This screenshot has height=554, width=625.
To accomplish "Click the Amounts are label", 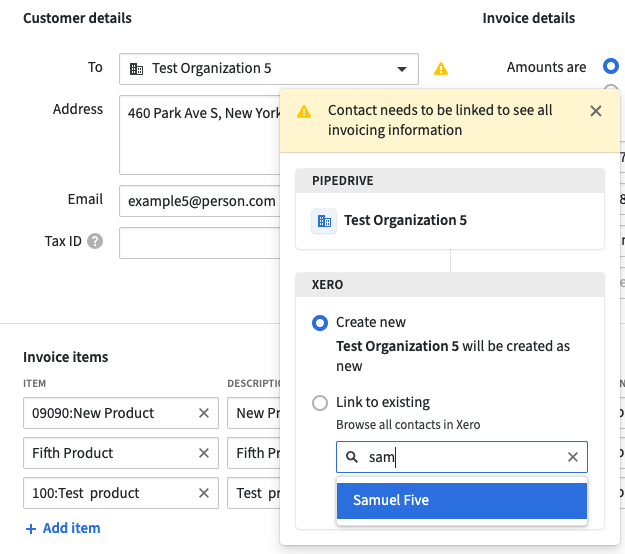I will (x=546, y=67).
